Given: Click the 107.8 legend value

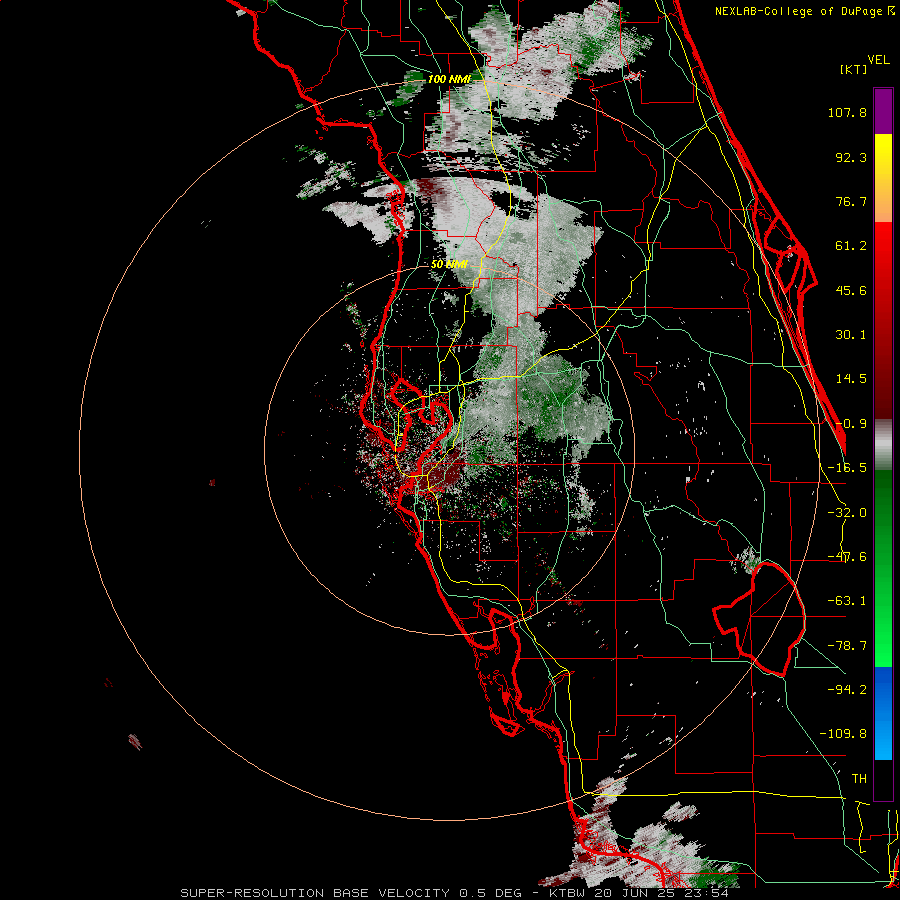Looking at the screenshot, I should [847, 112].
